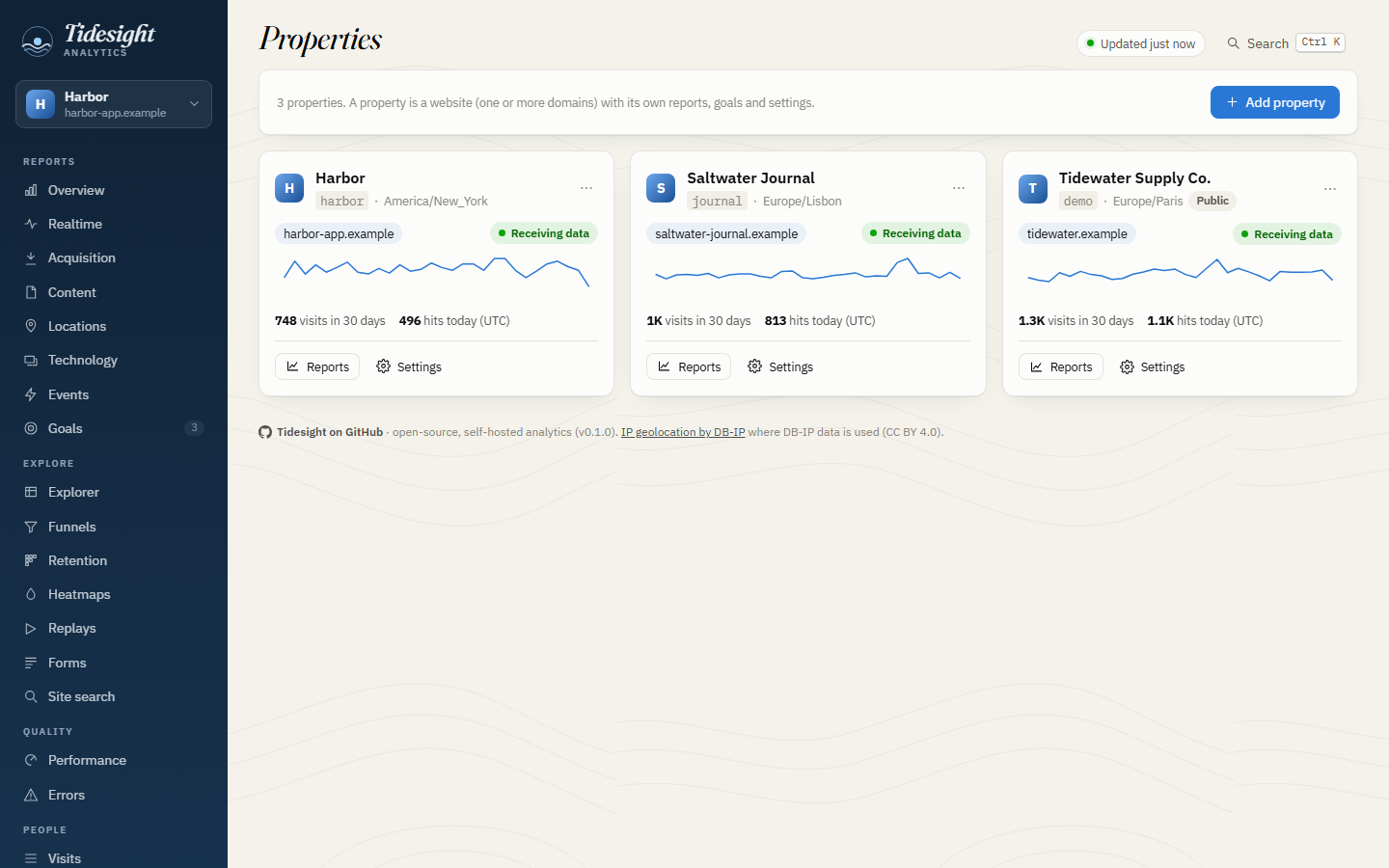
Task: Open Tidewater Supply Co. card options menu
Action: 1330,188
